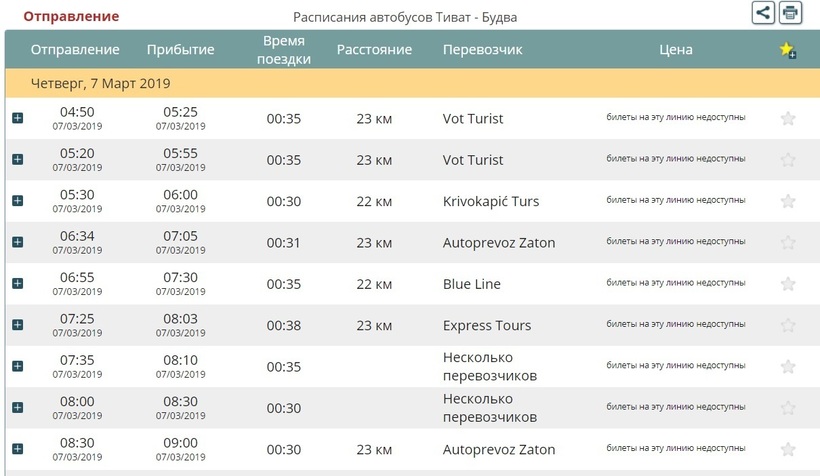Star the 08:30 Autoprevoz Zaton departure
The width and height of the screenshot is (820, 476).
(x=788, y=449)
